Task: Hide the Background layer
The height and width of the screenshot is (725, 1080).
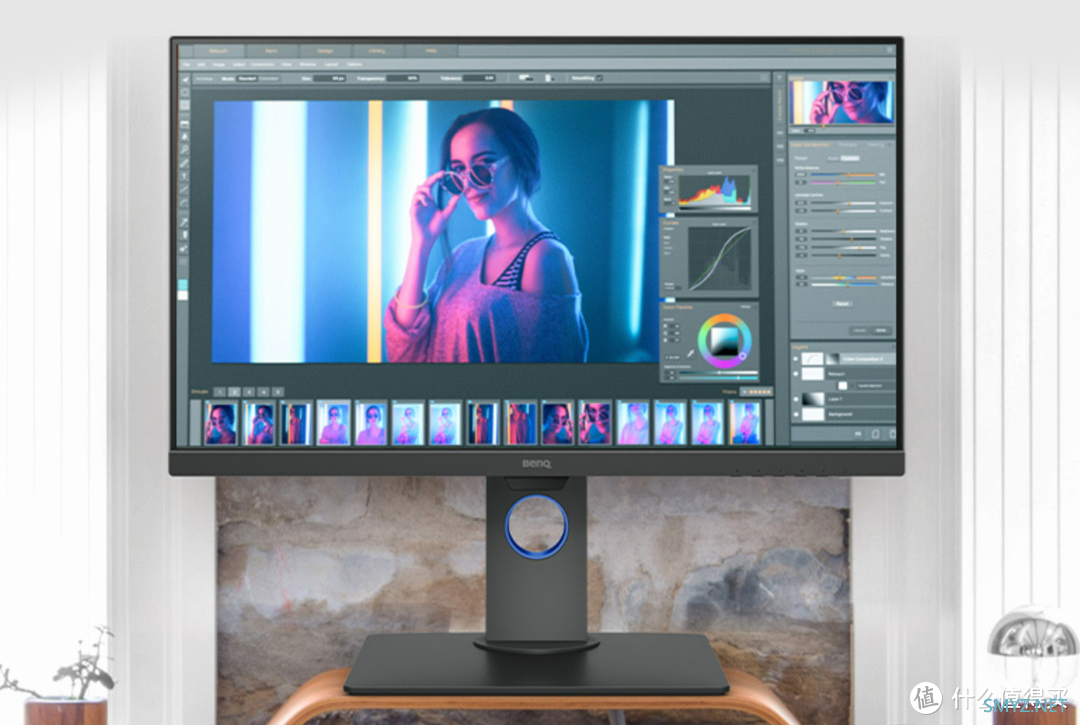Action: point(796,414)
